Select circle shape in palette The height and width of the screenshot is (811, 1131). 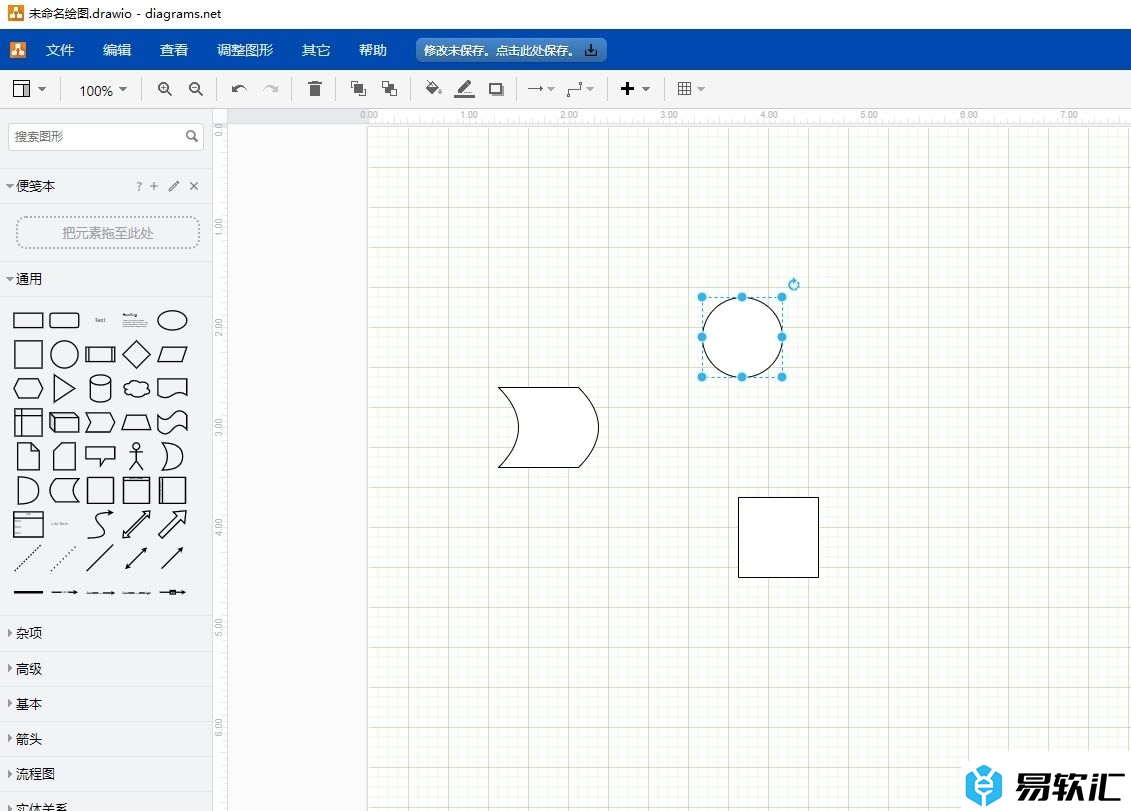pos(64,354)
